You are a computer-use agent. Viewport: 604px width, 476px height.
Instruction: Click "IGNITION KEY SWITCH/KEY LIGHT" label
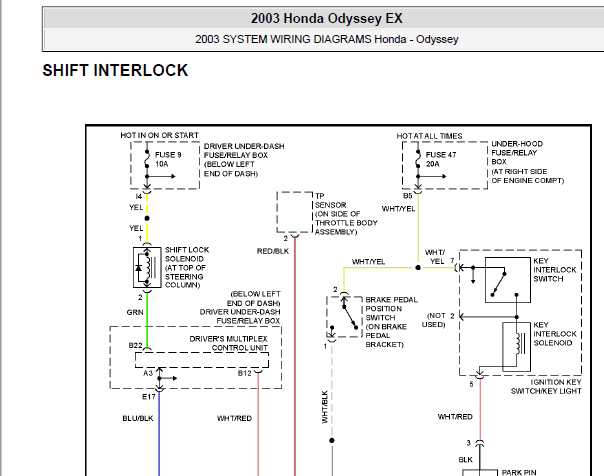click(x=546, y=387)
